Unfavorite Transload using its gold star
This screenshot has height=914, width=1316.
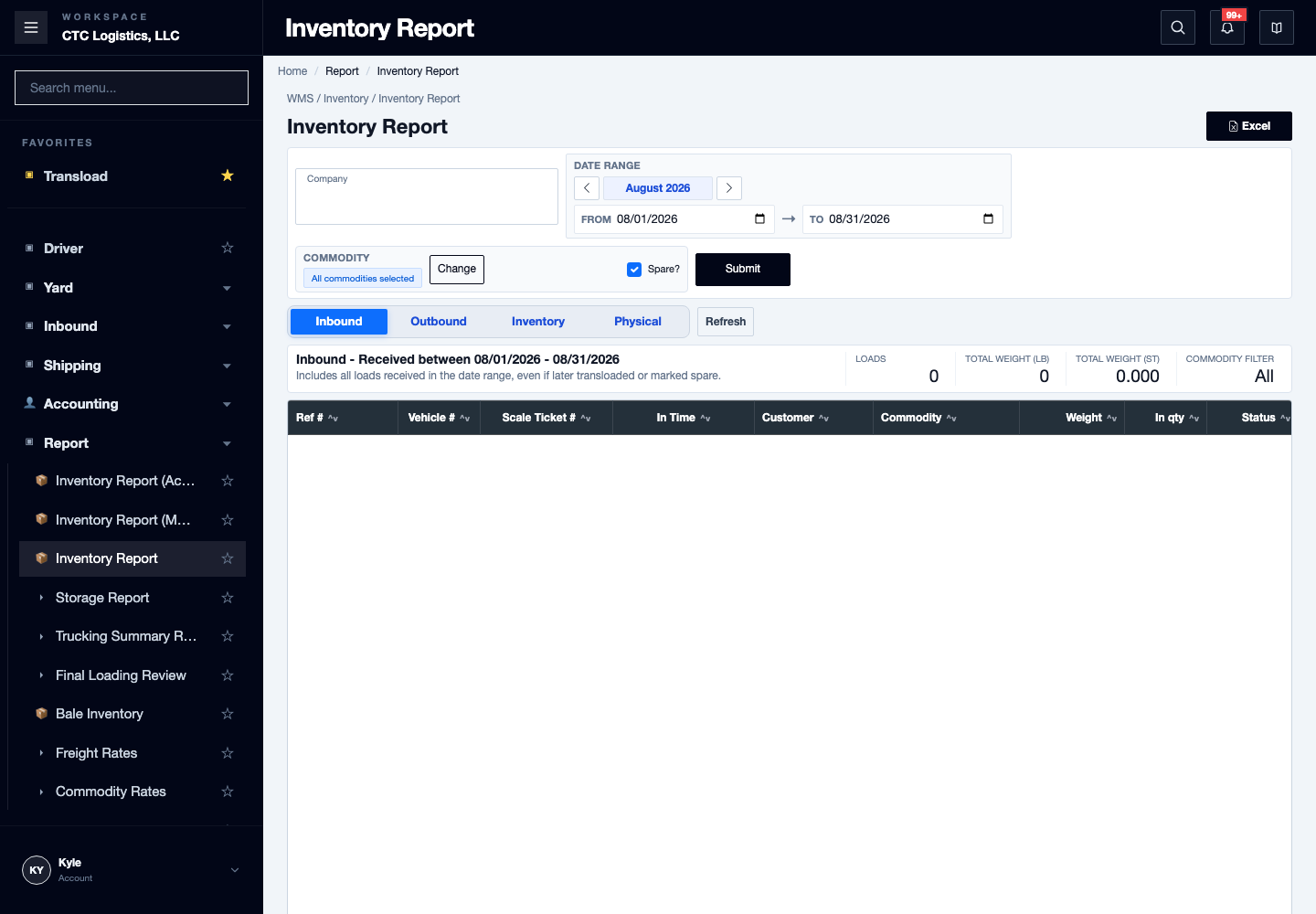228,175
